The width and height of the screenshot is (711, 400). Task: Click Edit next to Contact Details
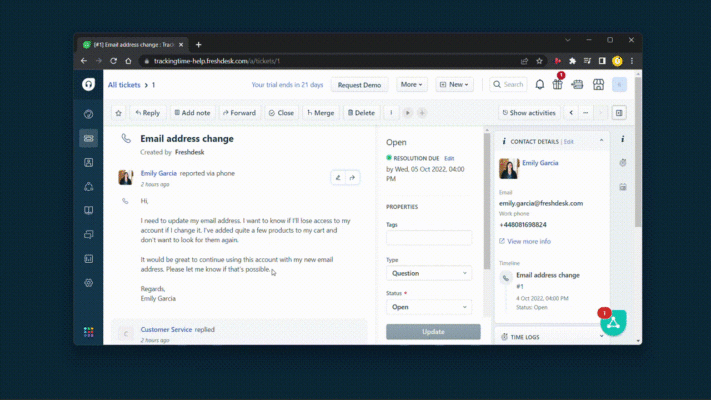coord(569,141)
